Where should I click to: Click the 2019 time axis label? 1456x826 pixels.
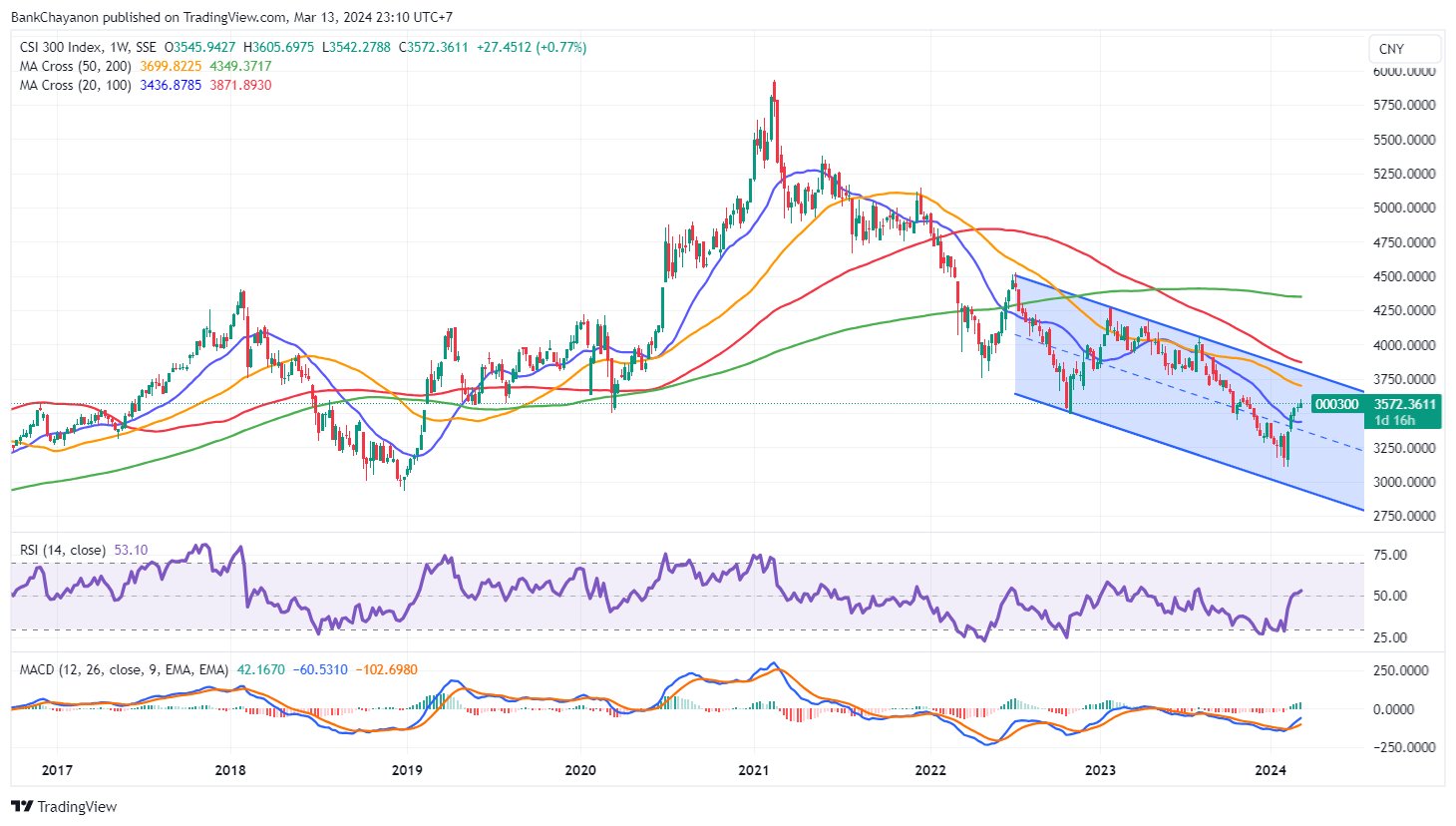click(407, 770)
